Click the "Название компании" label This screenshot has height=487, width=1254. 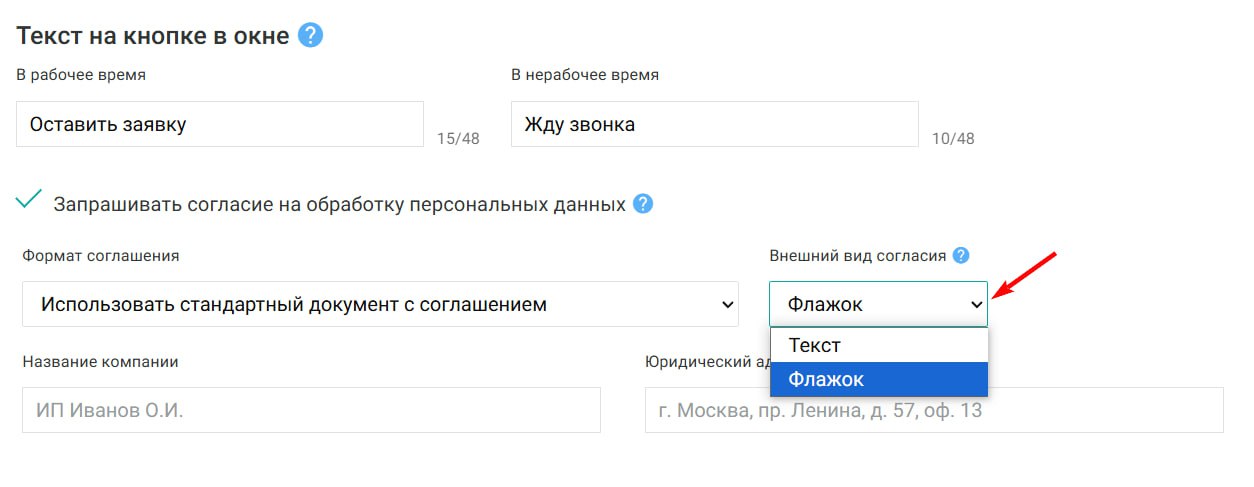click(x=100, y=361)
